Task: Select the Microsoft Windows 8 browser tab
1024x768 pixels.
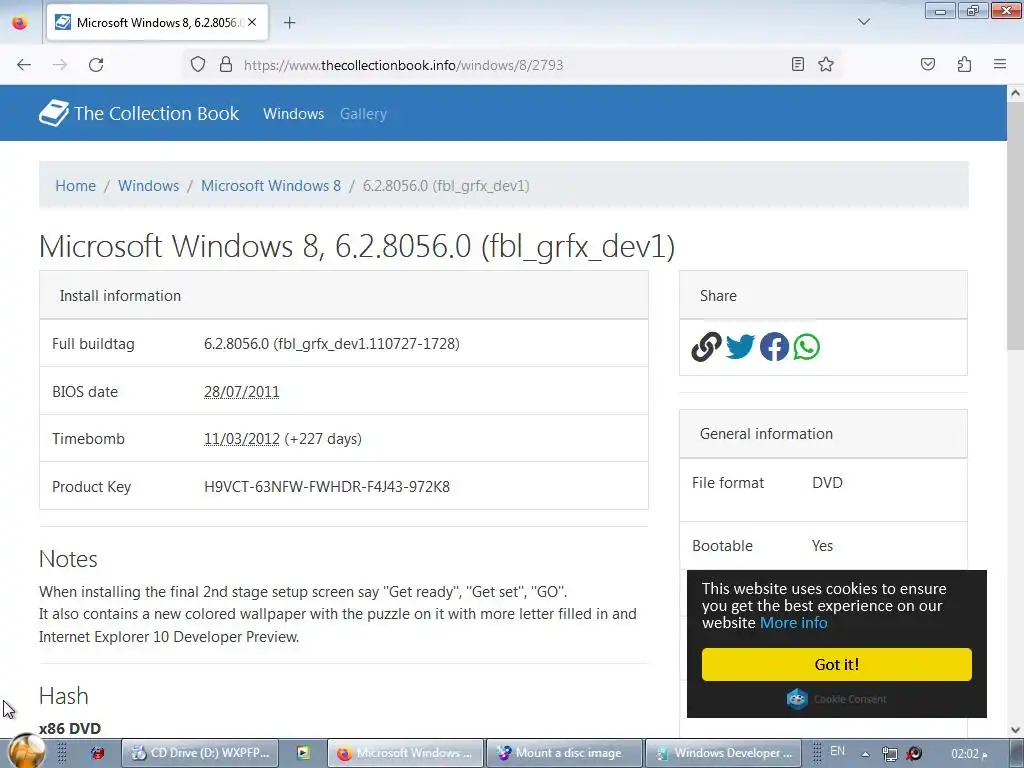Action: pyautogui.click(x=157, y=23)
